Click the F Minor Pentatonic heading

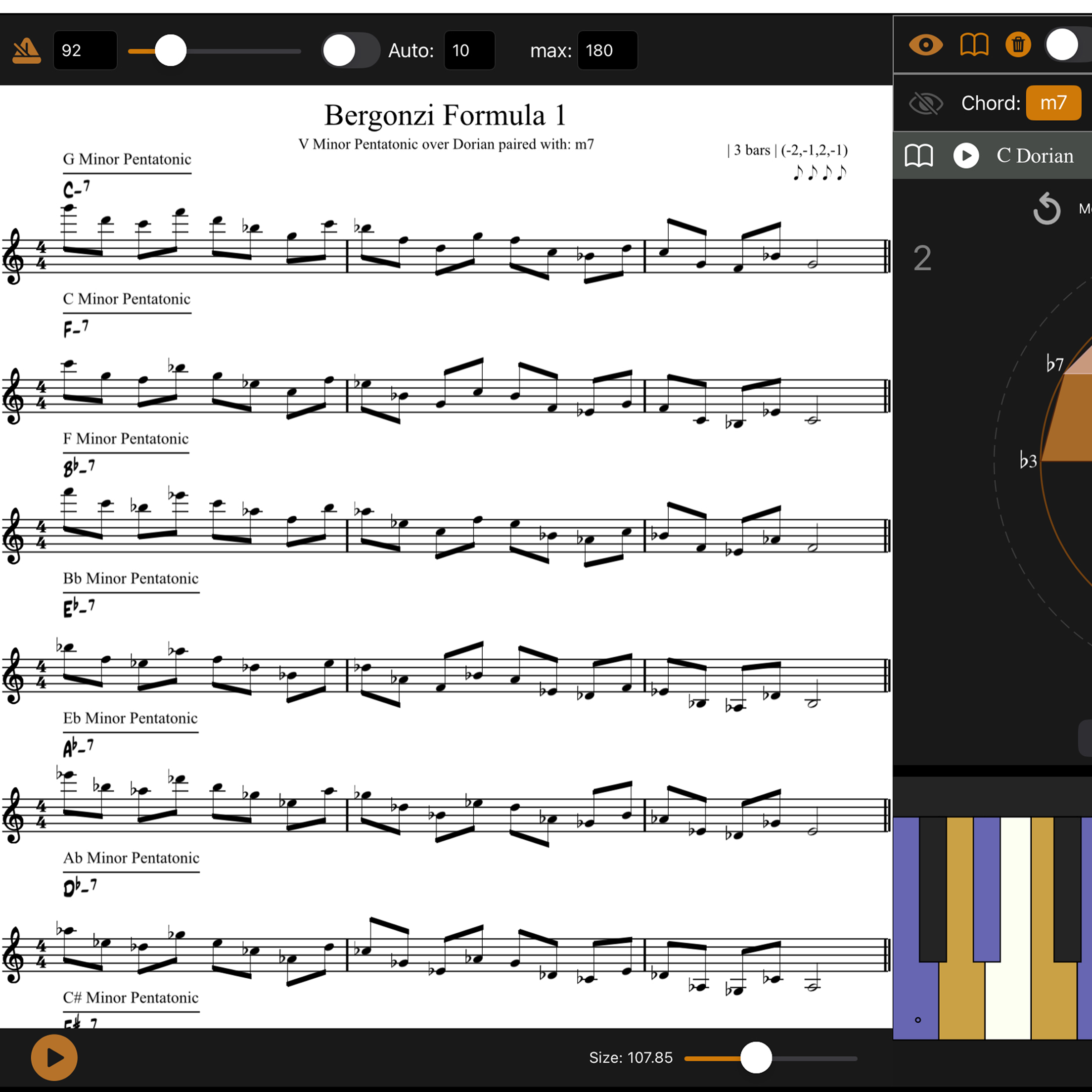point(126,439)
